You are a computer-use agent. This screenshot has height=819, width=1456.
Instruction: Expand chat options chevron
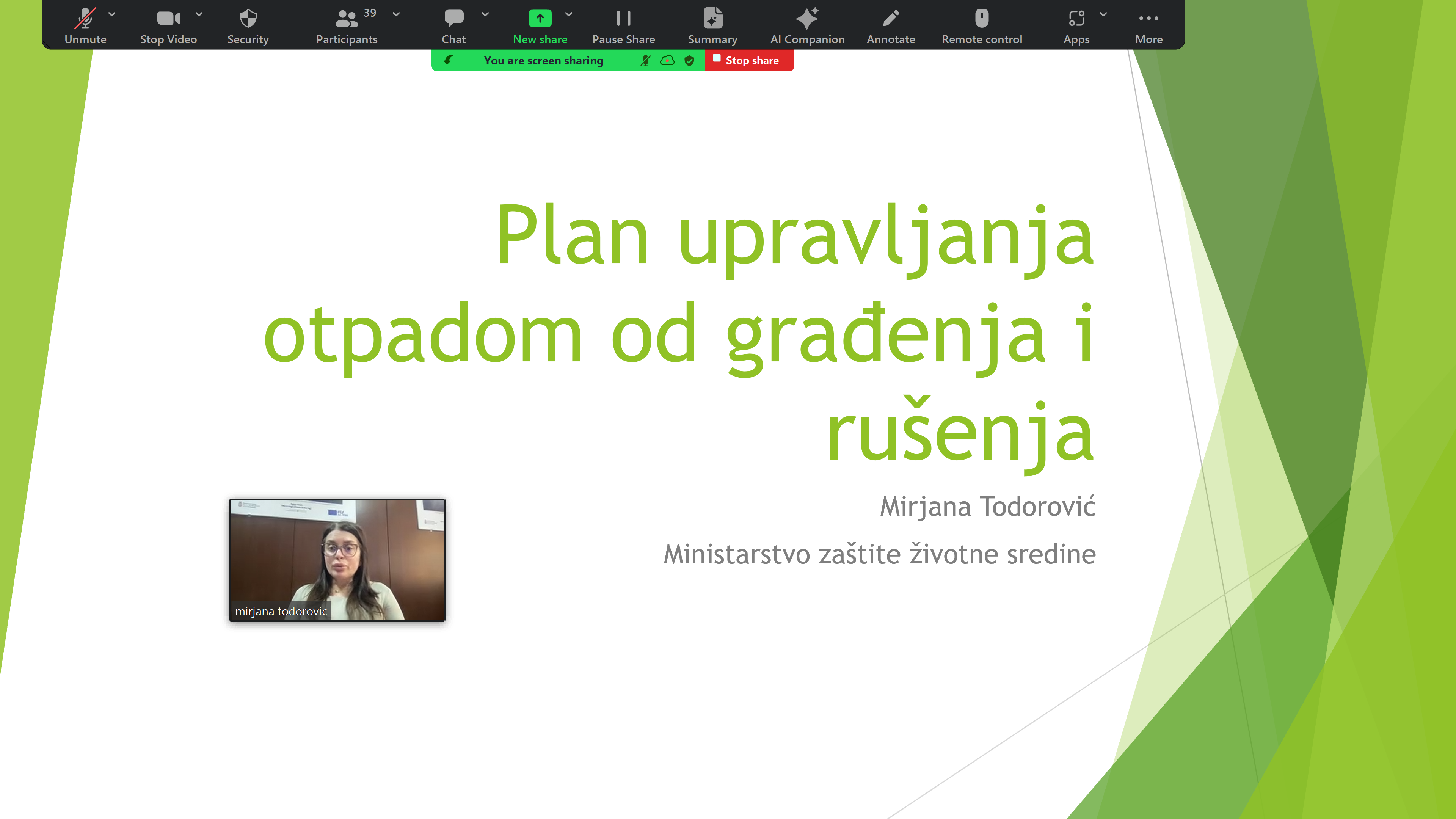[x=485, y=14]
